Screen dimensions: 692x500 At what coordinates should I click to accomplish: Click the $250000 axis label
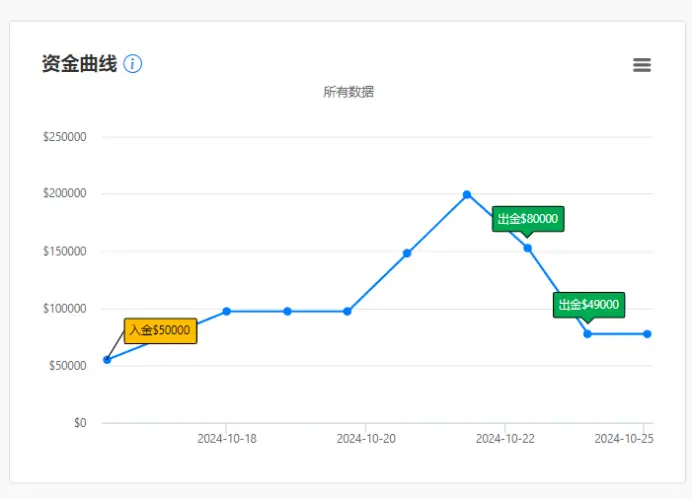pos(65,137)
